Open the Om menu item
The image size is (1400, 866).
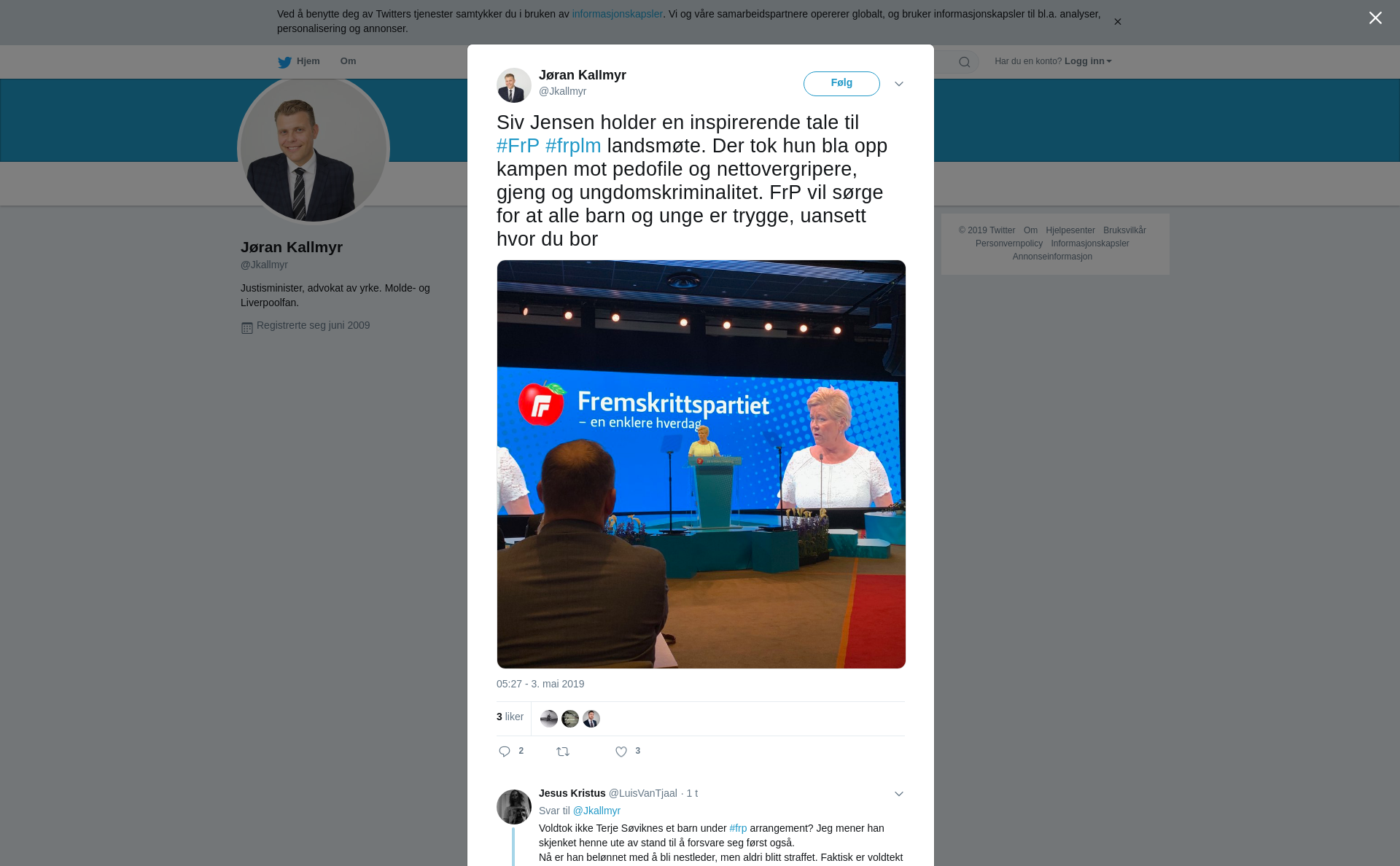tap(348, 61)
